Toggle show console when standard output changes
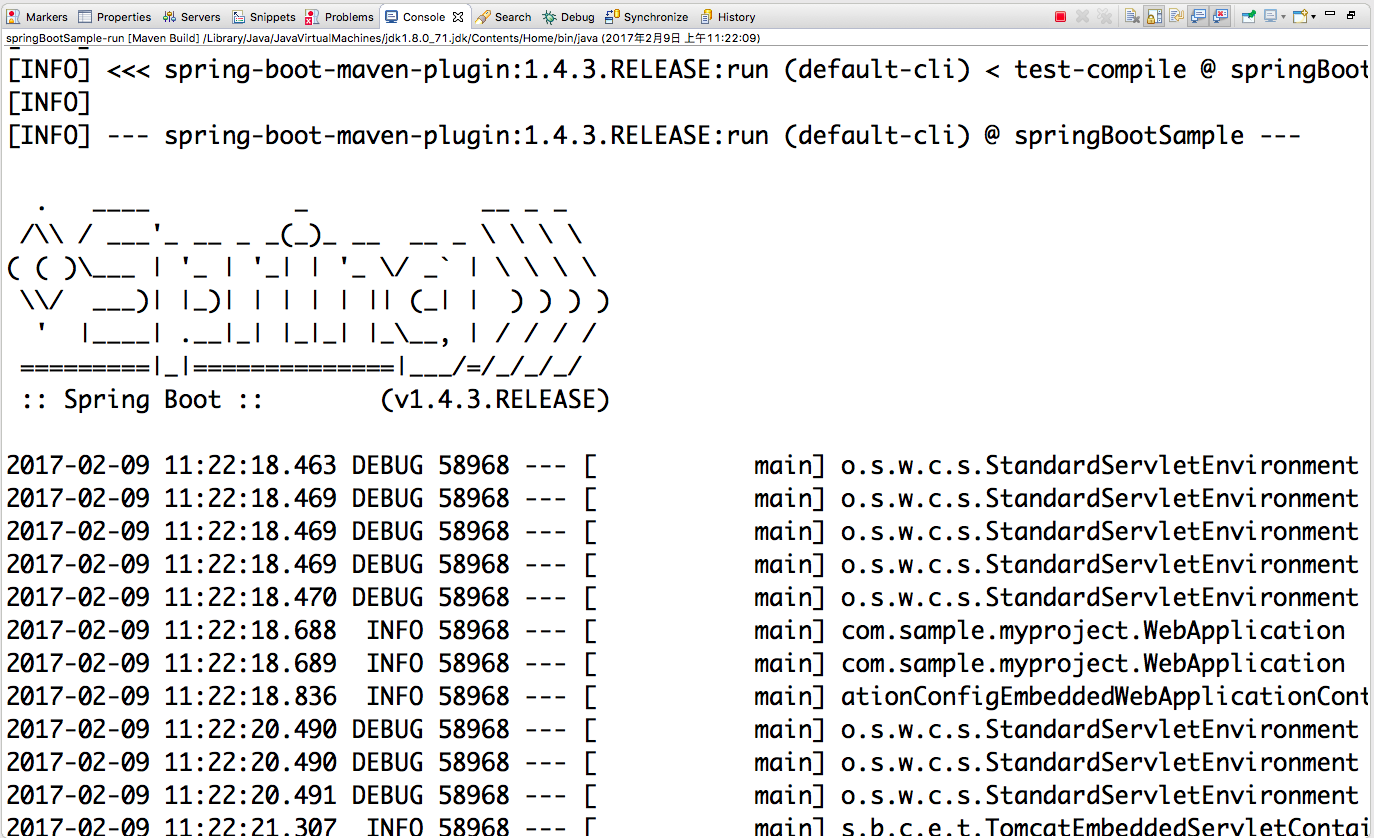The height and width of the screenshot is (838, 1374). click(x=1198, y=16)
